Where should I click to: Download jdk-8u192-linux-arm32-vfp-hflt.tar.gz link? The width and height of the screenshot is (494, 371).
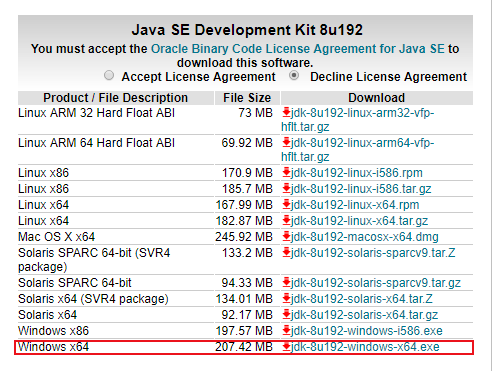tap(358, 120)
